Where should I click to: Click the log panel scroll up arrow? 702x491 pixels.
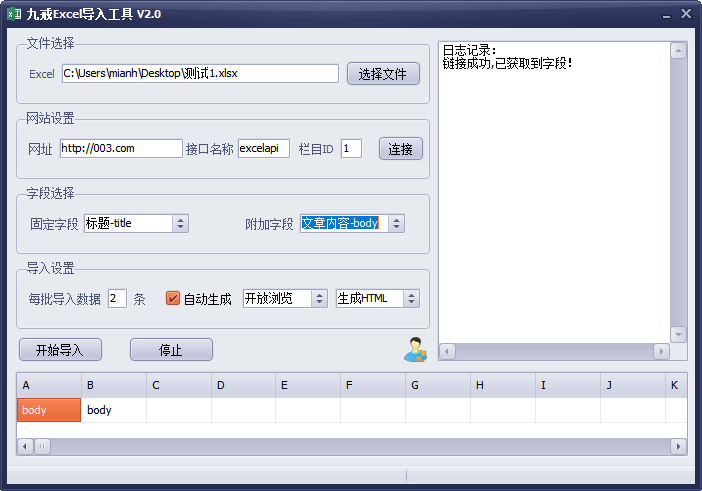[x=678, y=51]
